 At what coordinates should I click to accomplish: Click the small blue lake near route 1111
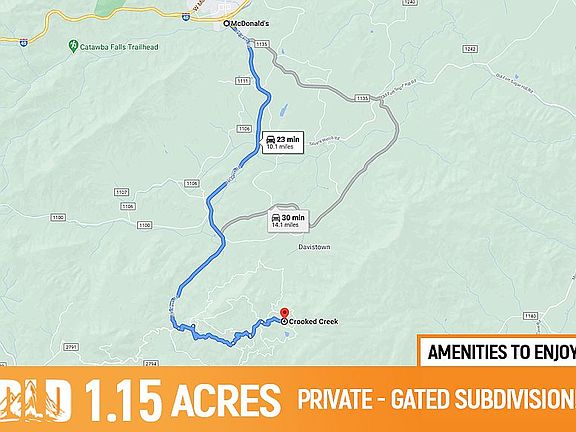coord(284,110)
